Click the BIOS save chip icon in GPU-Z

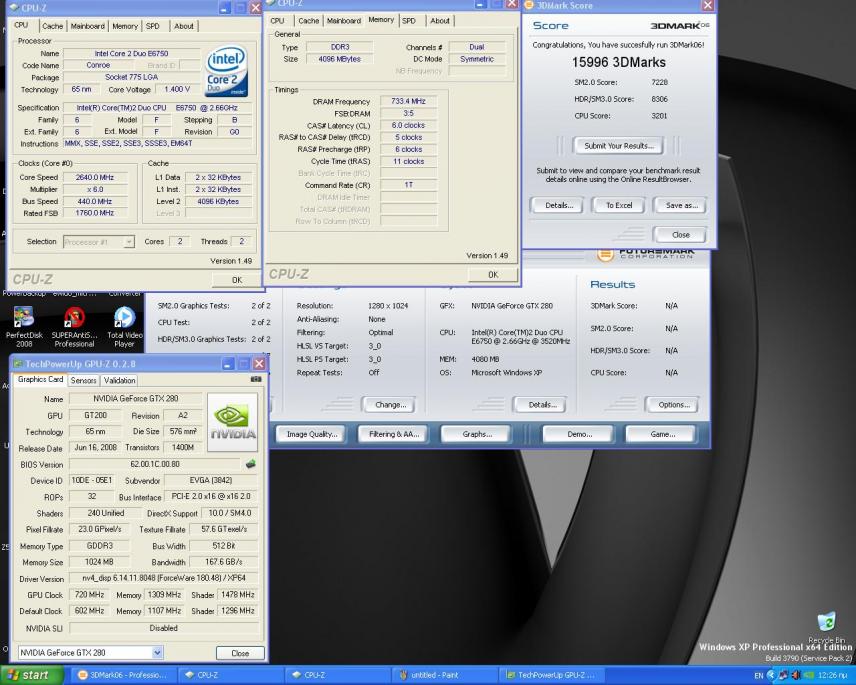251,464
